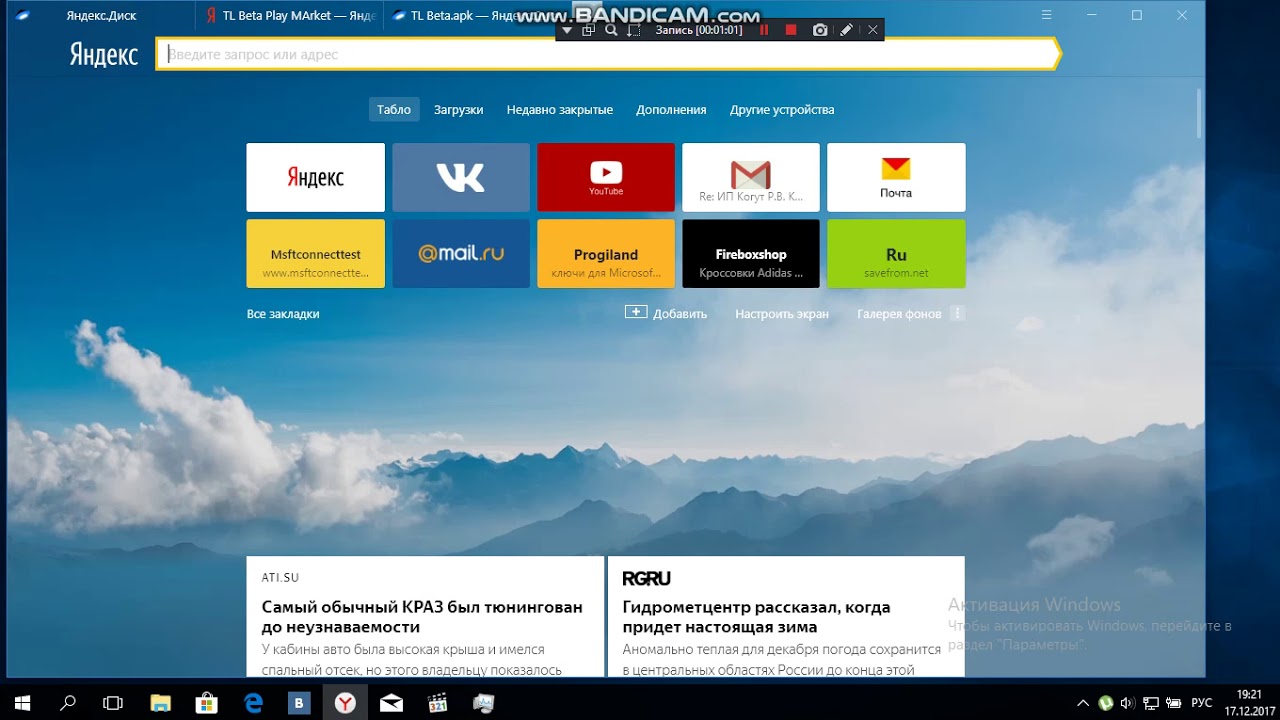Open Media Player Classic taskbar icon
The width and height of the screenshot is (1280, 720).
pos(437,703)
